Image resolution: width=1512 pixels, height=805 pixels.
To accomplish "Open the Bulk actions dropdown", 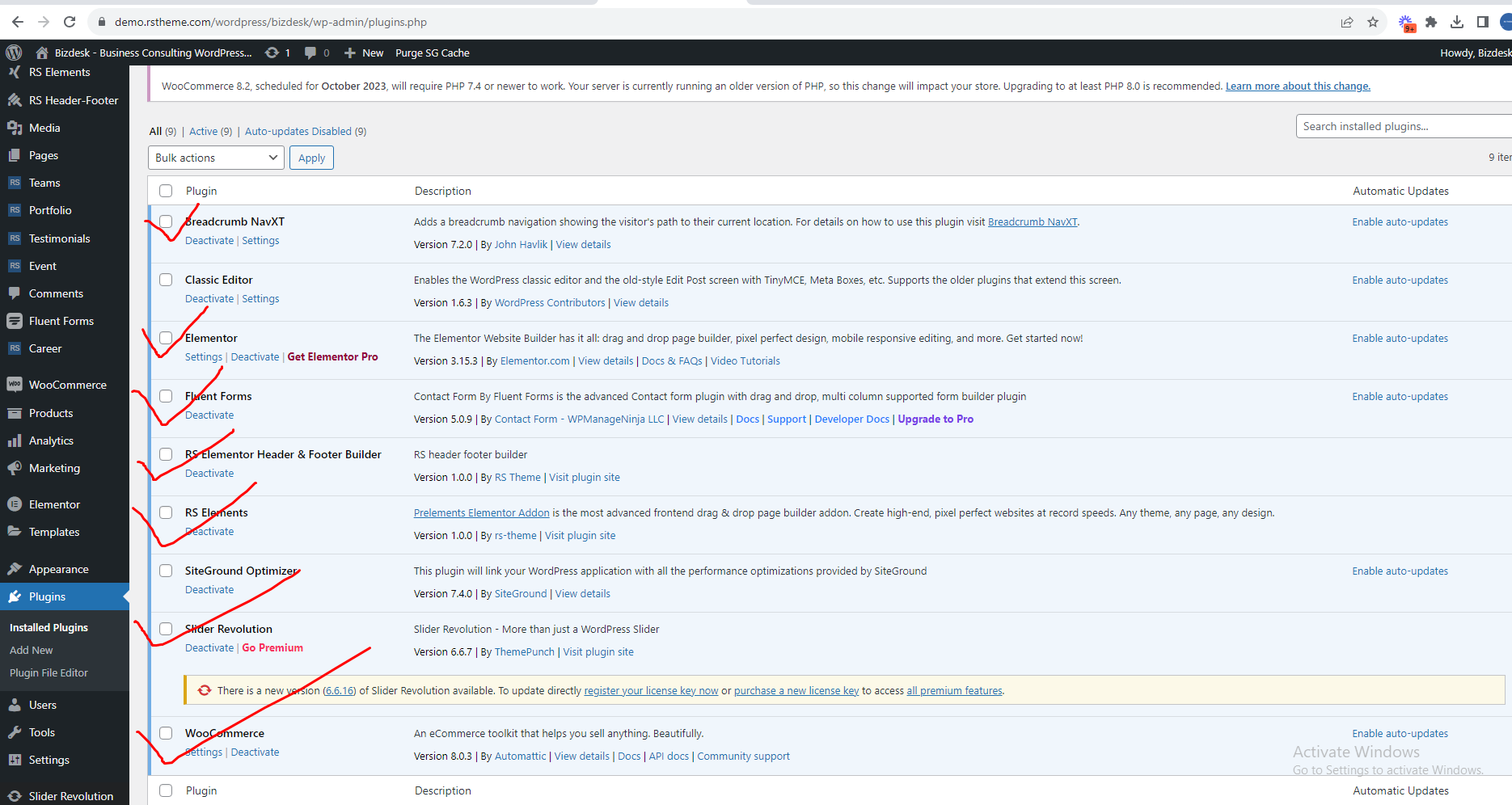I will click(216, 158).
